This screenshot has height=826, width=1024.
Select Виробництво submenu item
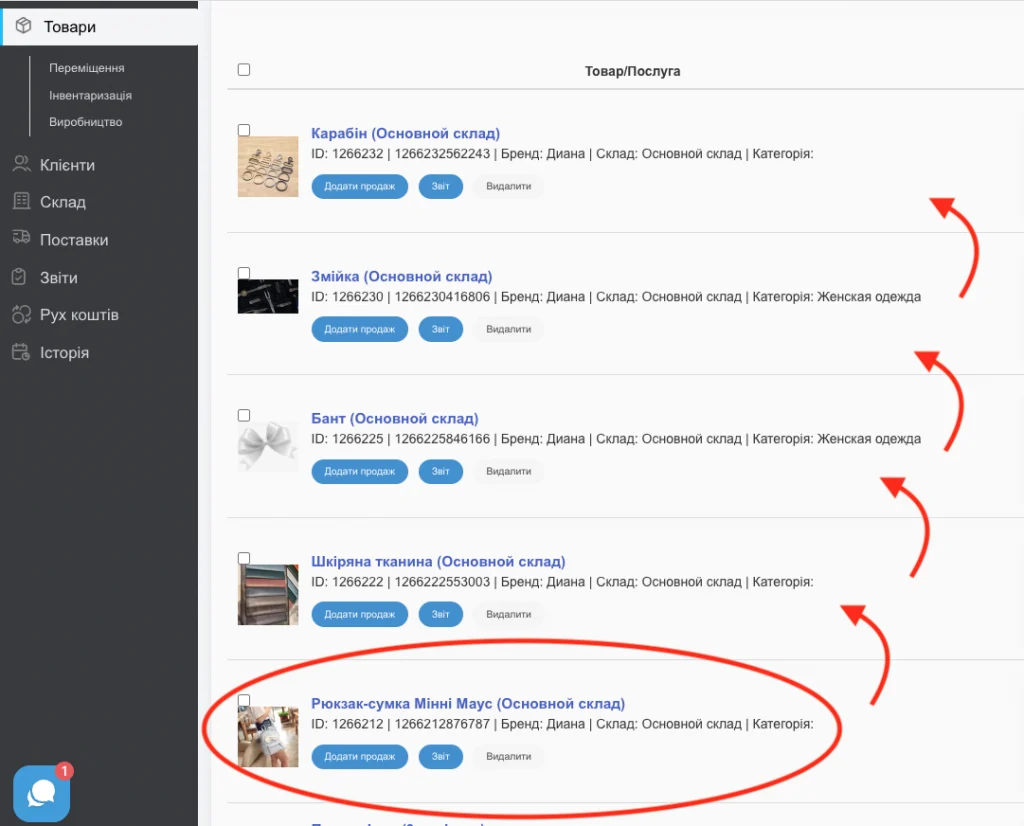(86, 122)
